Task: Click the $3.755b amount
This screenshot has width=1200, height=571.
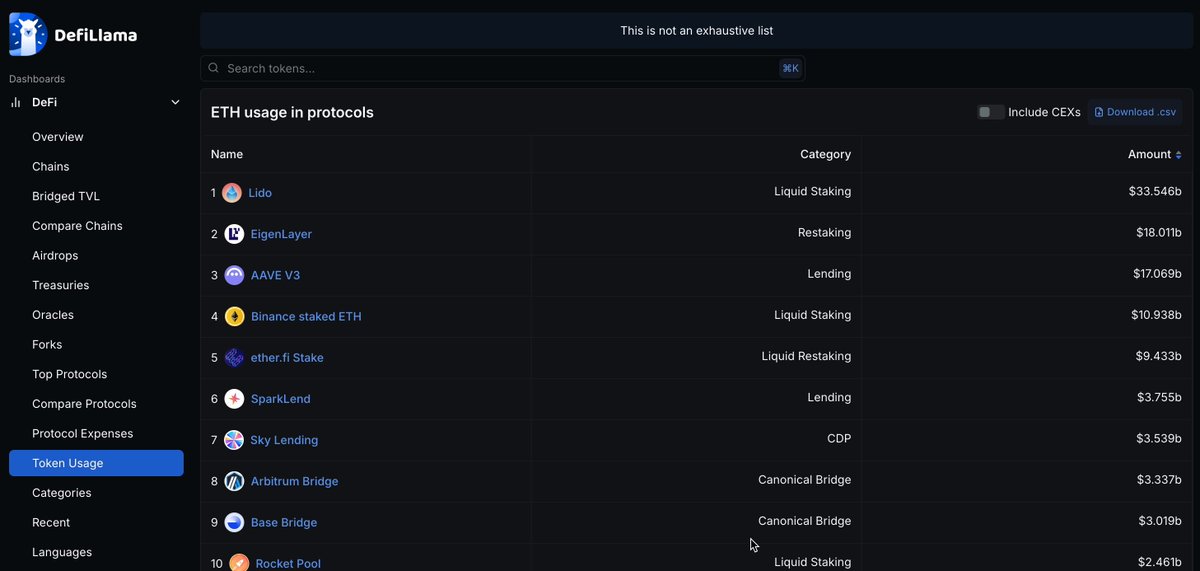Action: [x=1159, y=397]
